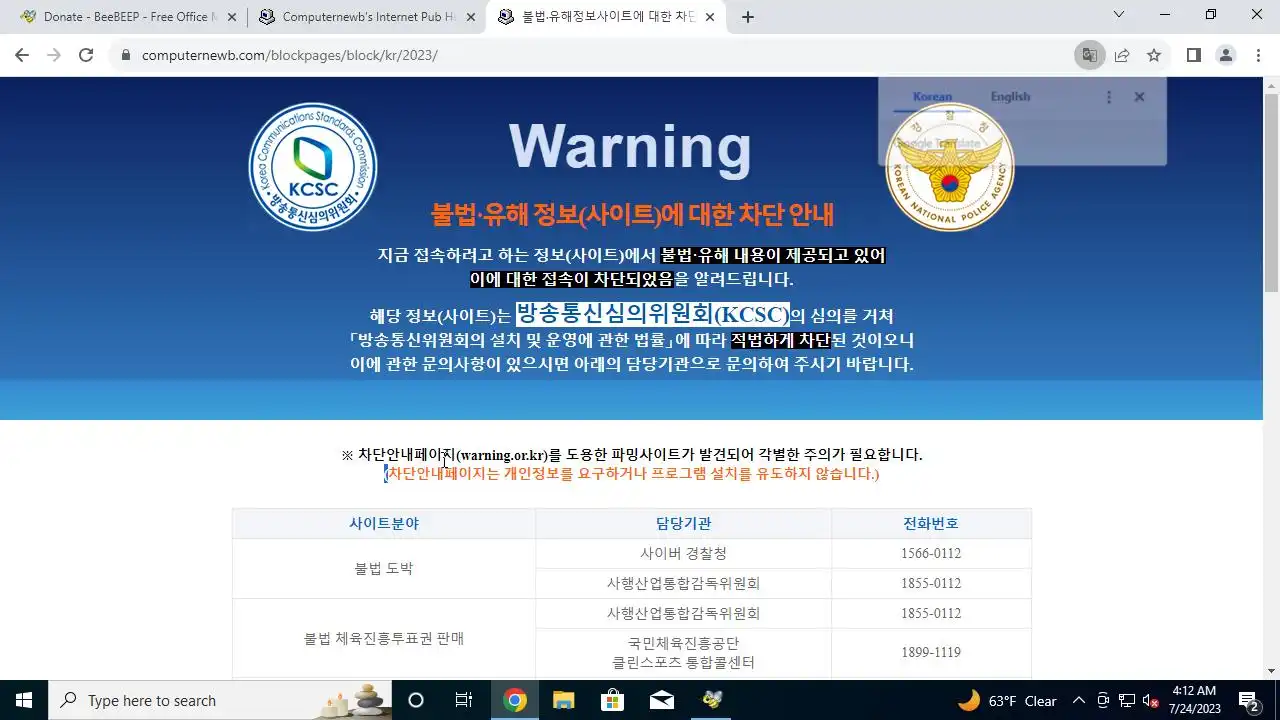This screenshot has height=720, width=1280.
Task: Click the Chrome taskbar icon
Action: click(x=515, y=700)
